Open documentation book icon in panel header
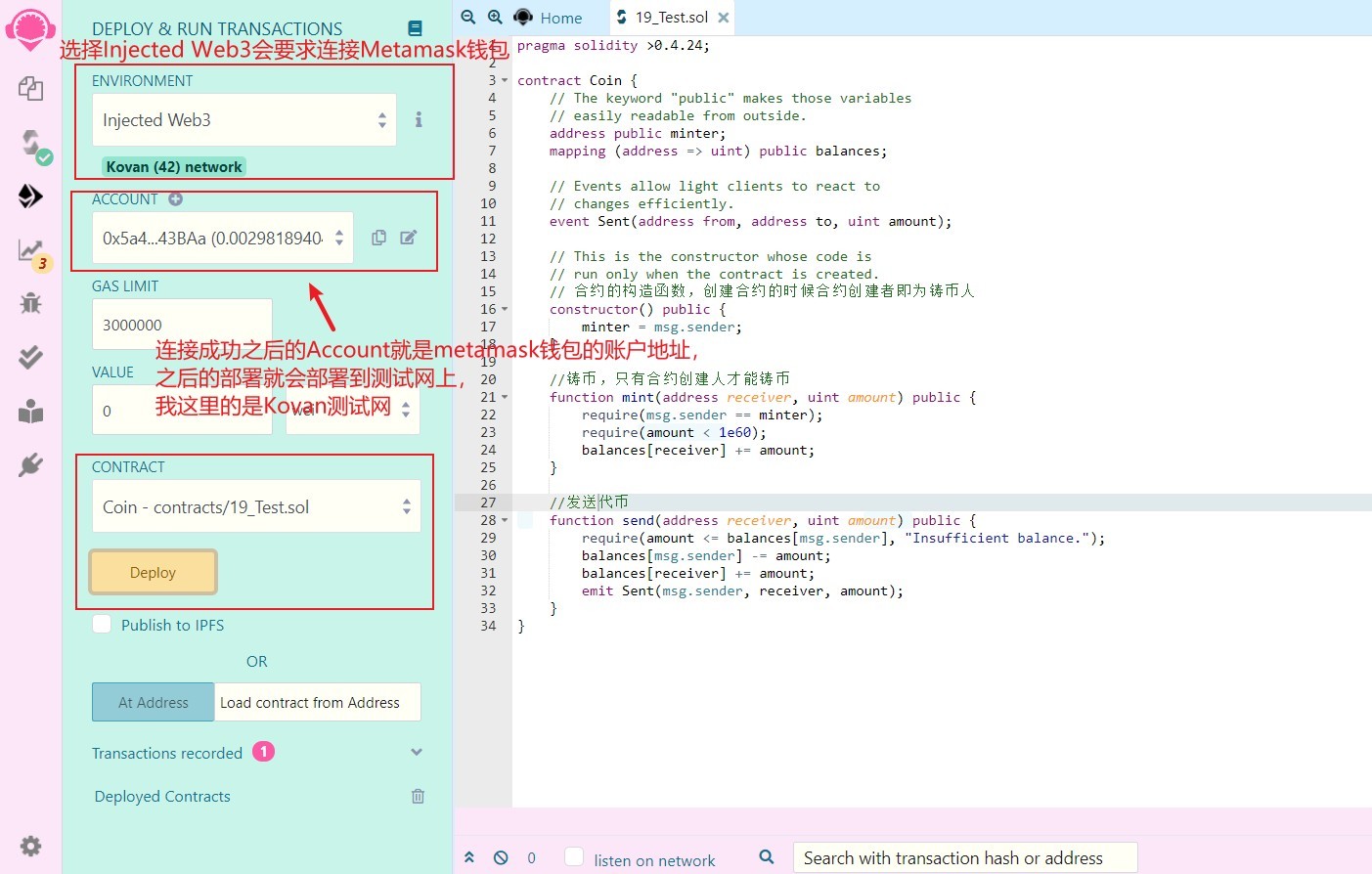The height and width of the screenshot is (874, 1372). click(x=415, y=29)
